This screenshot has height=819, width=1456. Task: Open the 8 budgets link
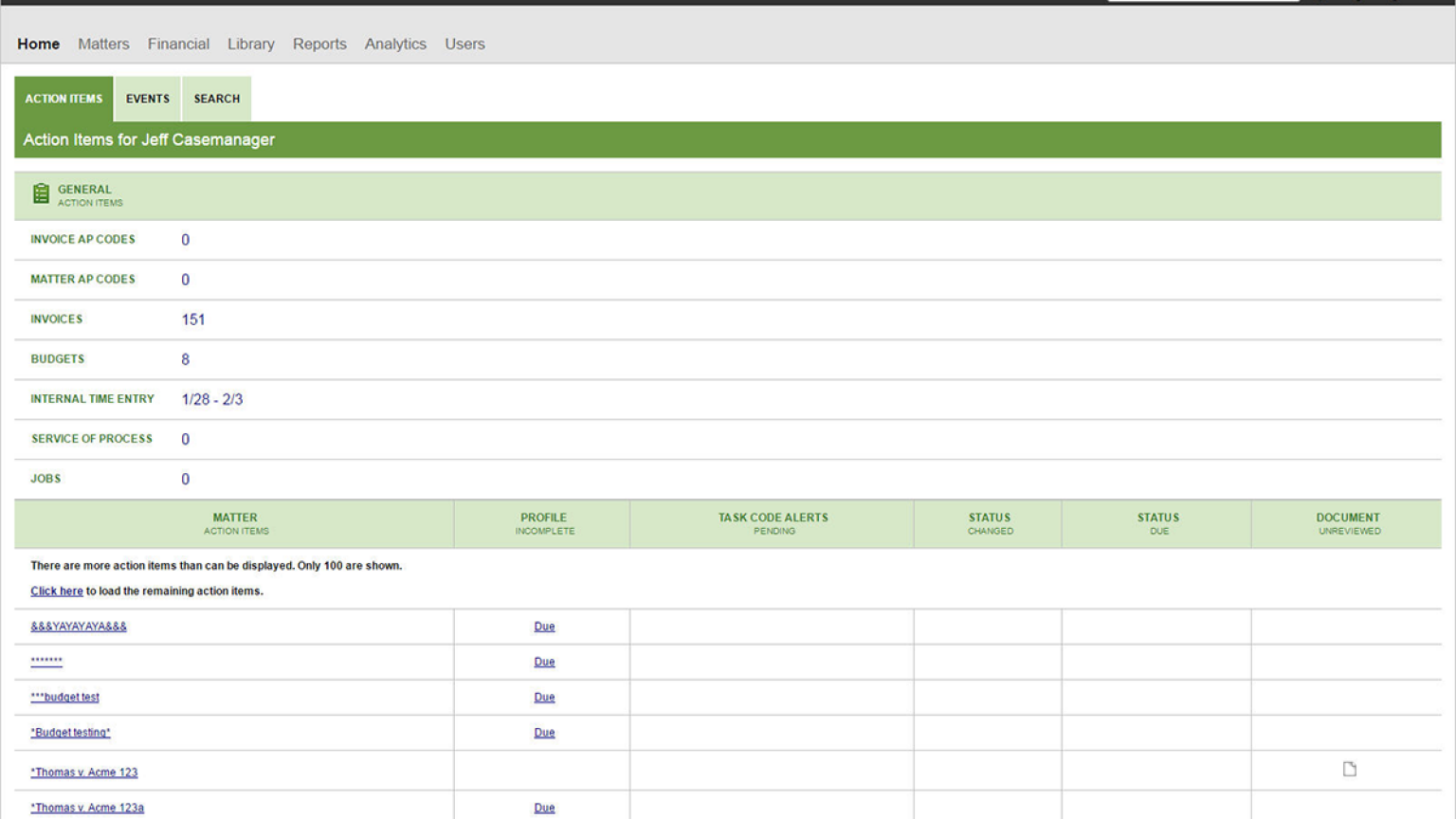[185, 359]
